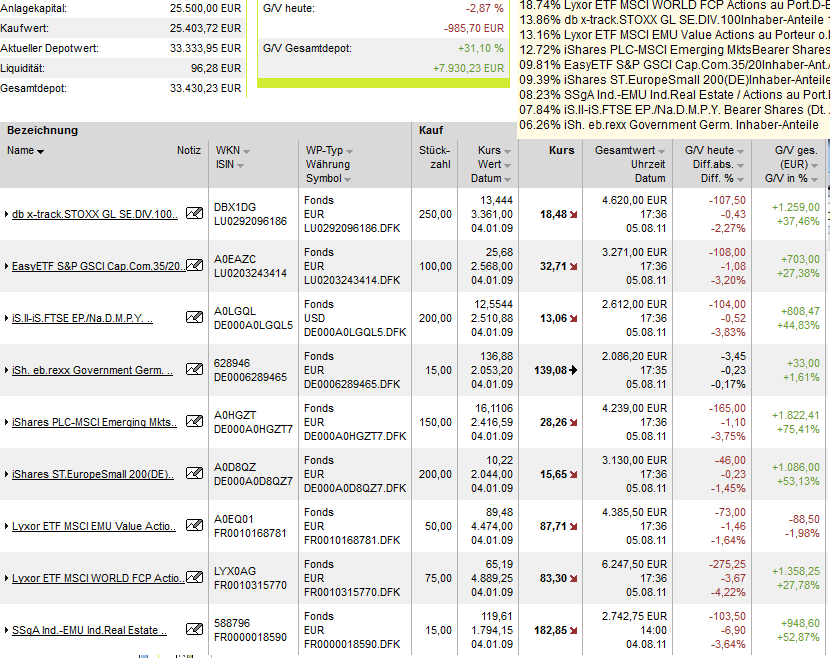
Task: Click WKN A0HGZT cell
Action: point(234,415)
